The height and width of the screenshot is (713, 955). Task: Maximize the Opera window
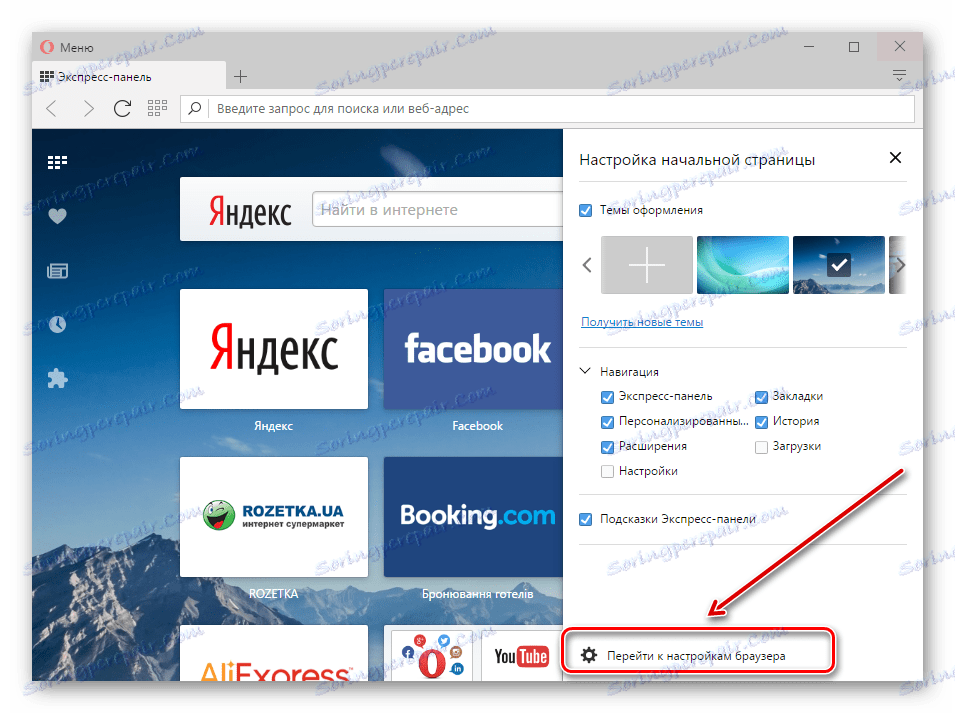point(854,46)
